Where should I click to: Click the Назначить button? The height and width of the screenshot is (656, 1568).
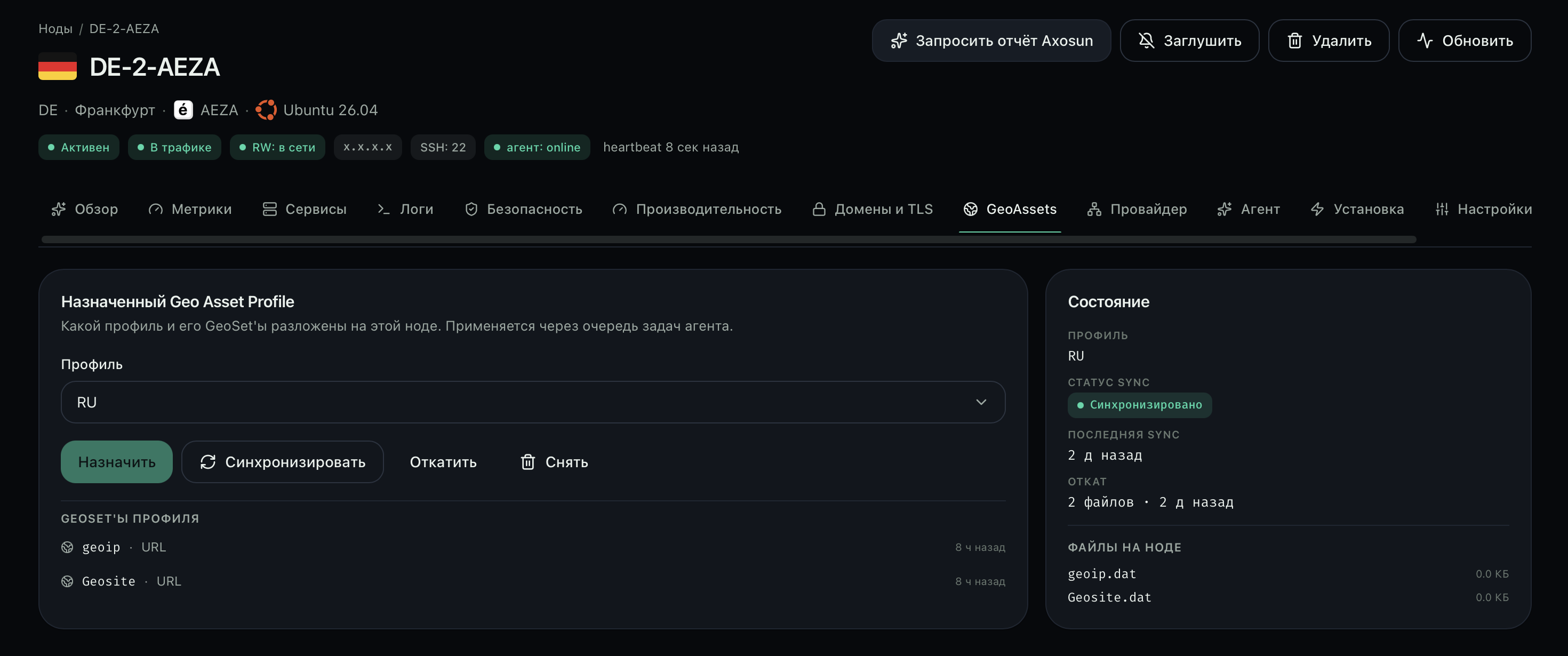(116, 462)
